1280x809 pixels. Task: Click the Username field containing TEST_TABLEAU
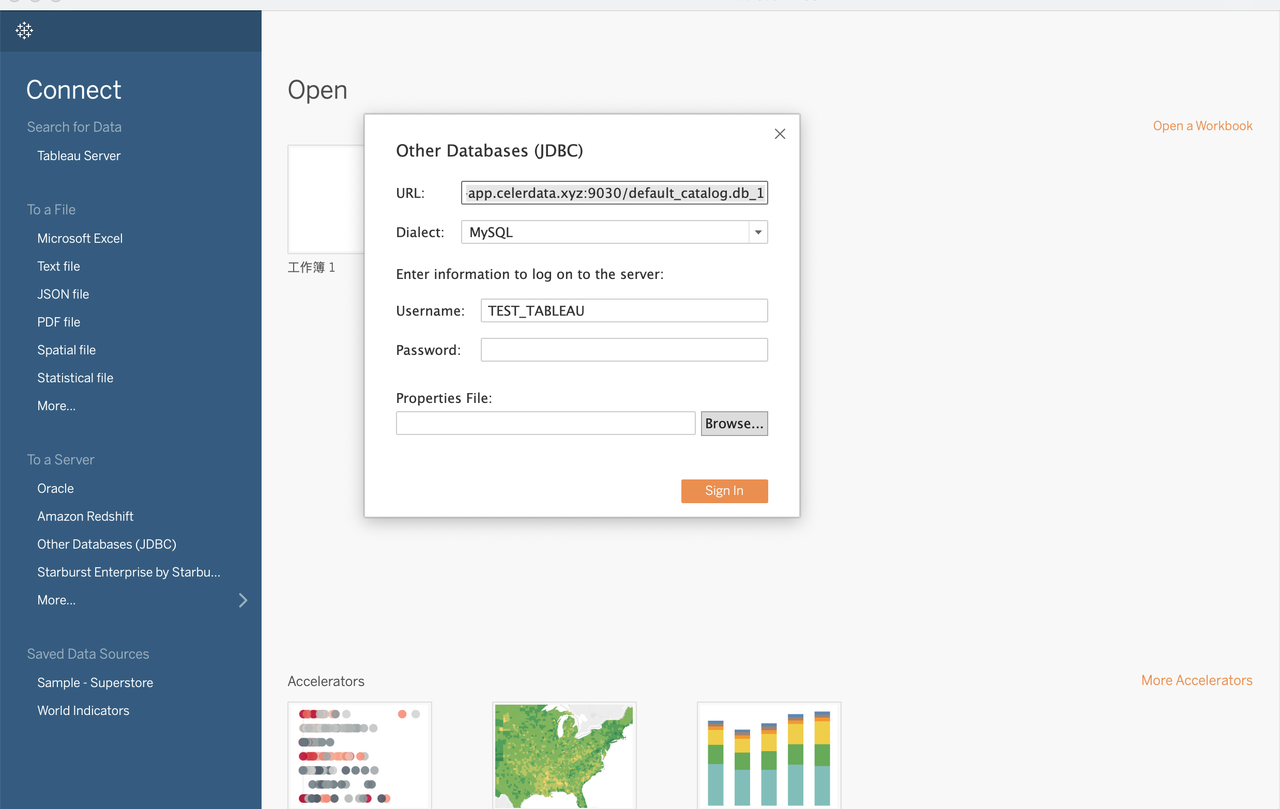point(624,311)
